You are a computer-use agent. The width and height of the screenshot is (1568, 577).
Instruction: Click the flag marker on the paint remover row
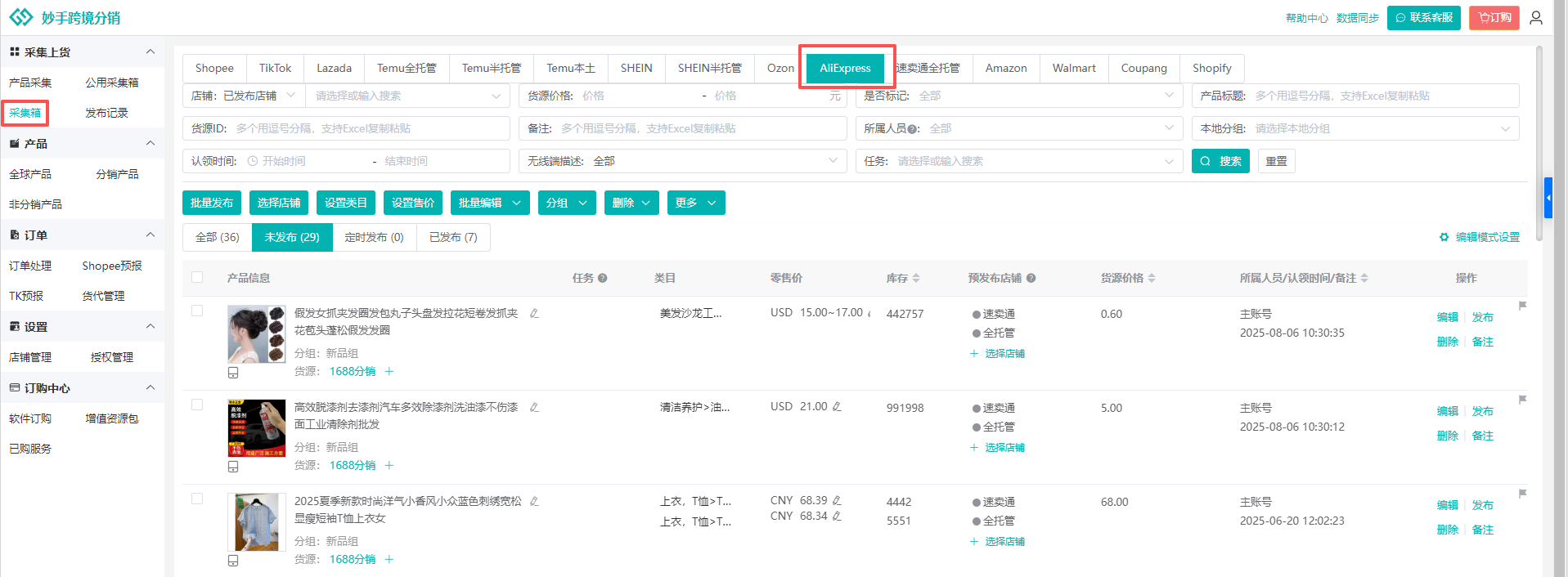coord(1522,400)
